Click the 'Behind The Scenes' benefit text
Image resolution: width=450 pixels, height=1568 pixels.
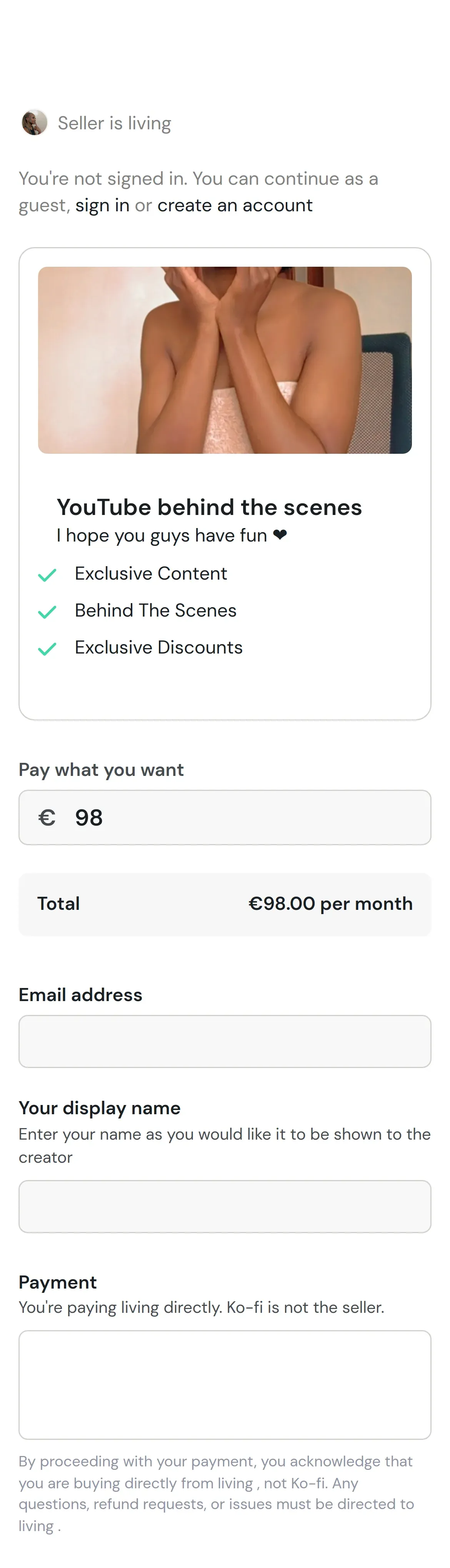pos(155,610)
